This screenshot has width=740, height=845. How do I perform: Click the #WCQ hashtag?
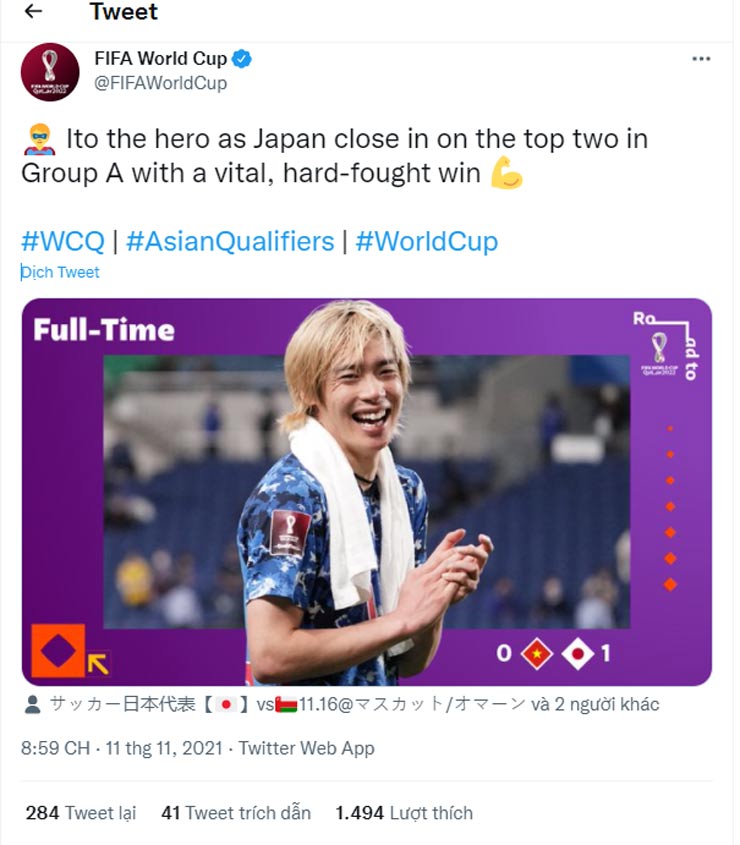coord(62,241)
